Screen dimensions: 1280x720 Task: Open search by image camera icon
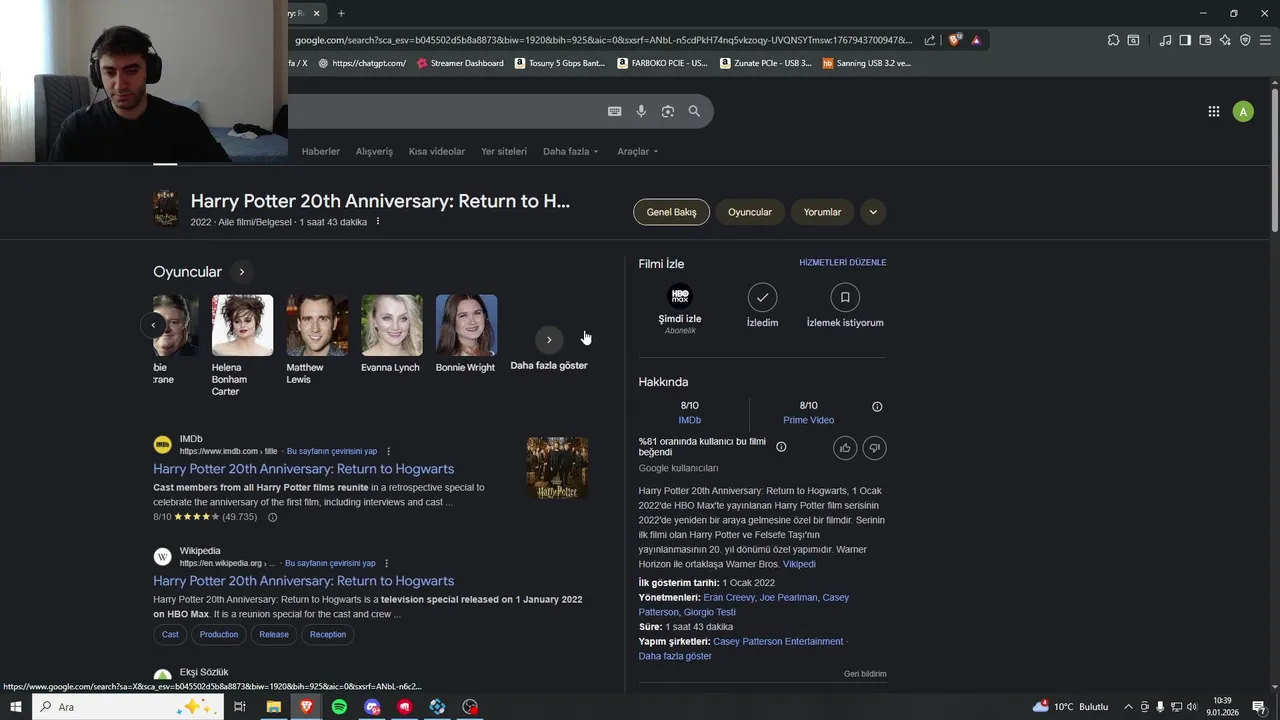pyautogui.click(x=668, y=111)
